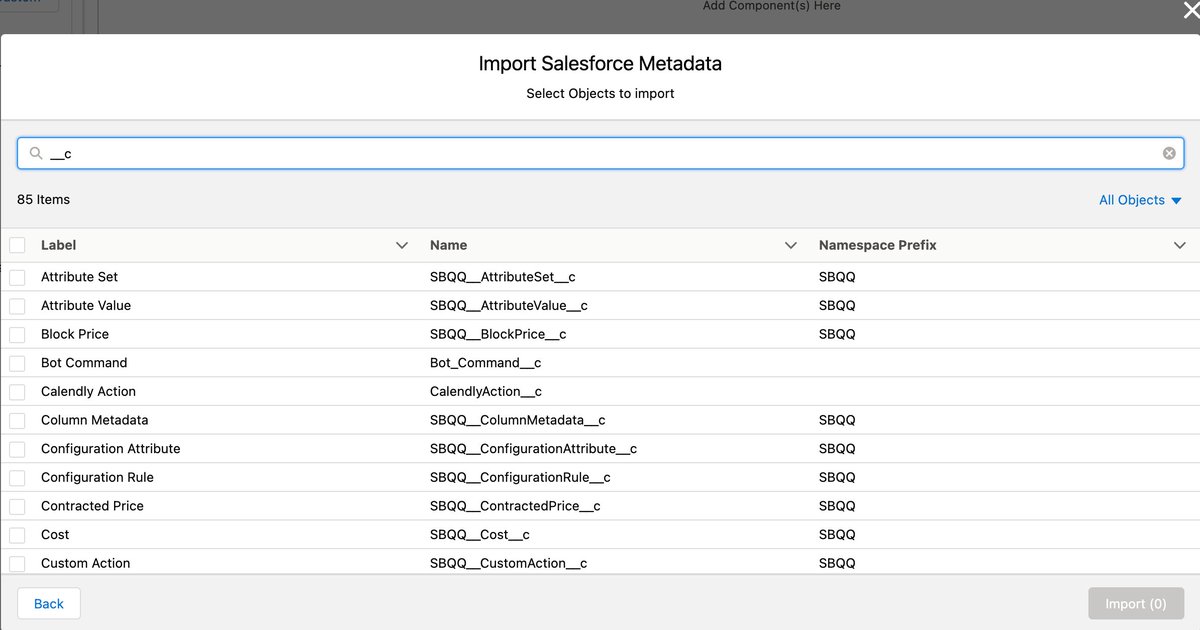Open the Namespace Prefix column menu chevron
1200x630 pixels.
(x=1179, y=245)
